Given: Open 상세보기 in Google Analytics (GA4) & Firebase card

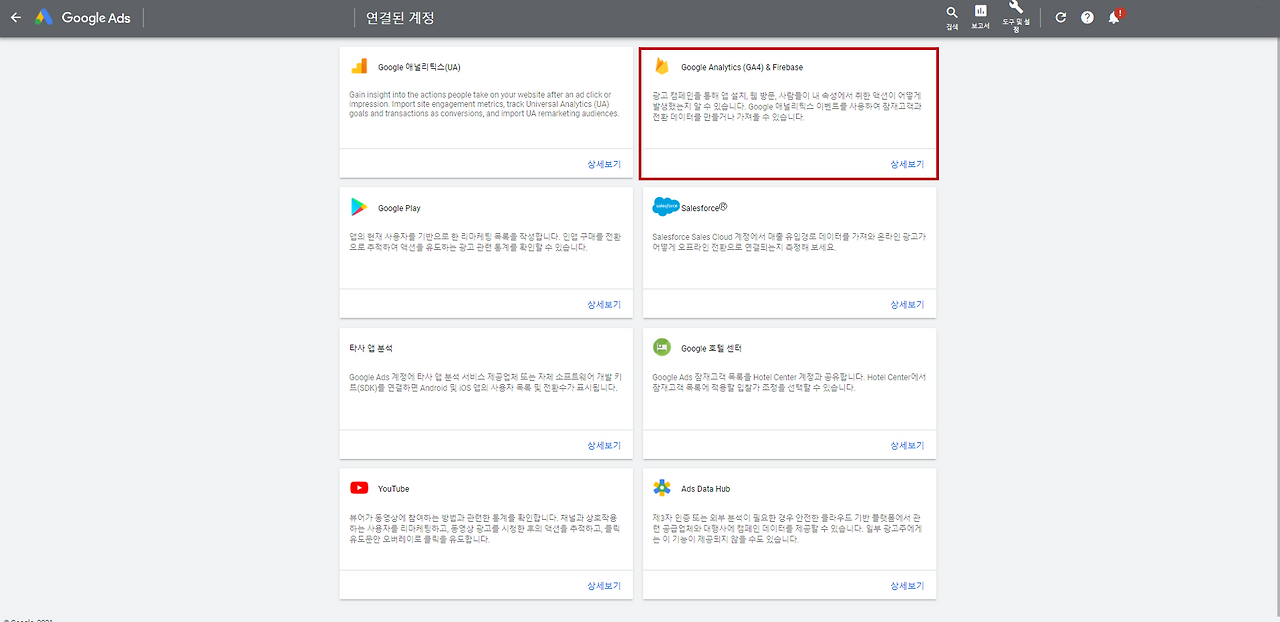Looking at the screenshot, I should (x=907, y=164).
